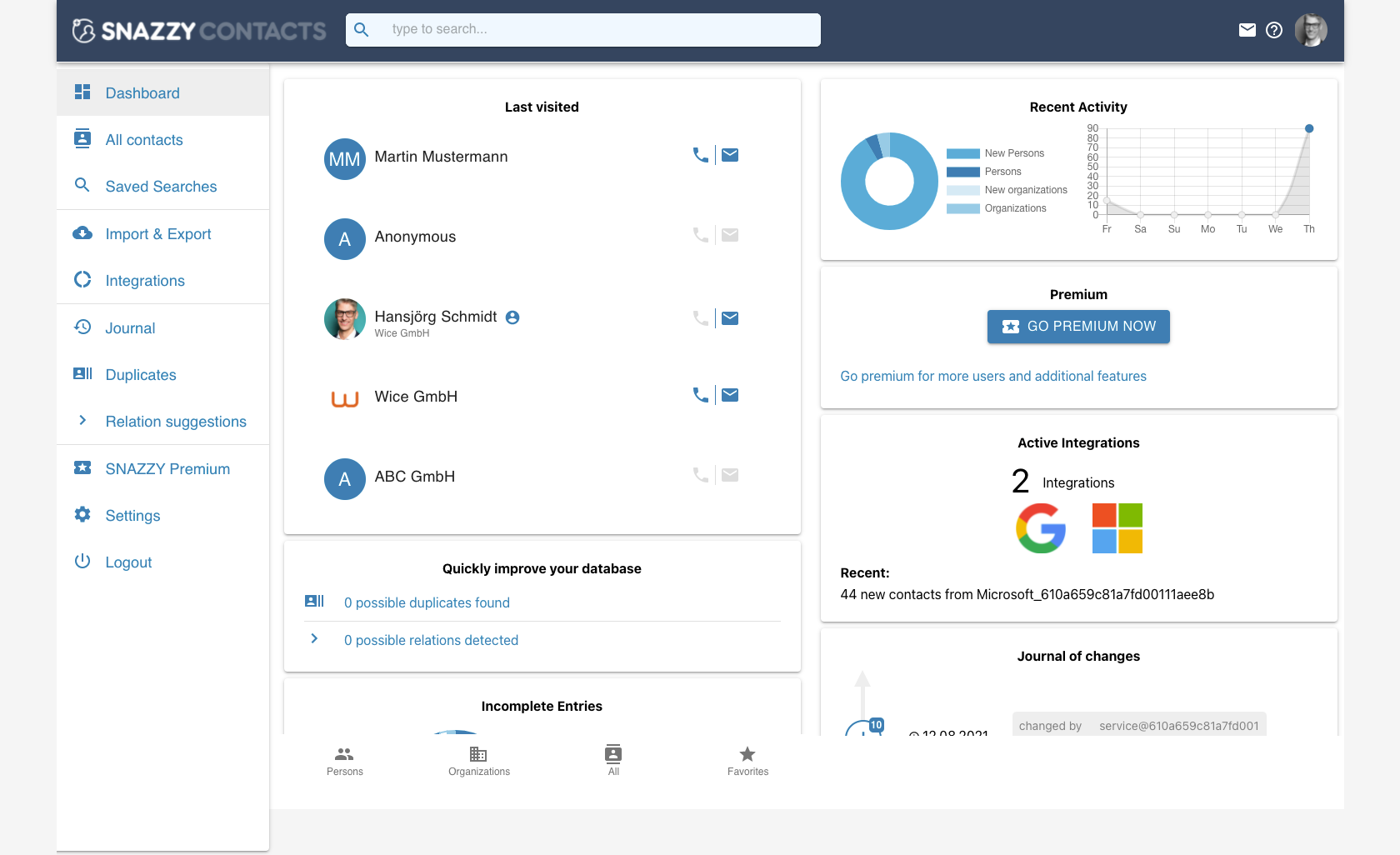Open Hansjörg Schmidt's photo thumbnail
This screenshot has width=1400, height=855.
[x=345, y=319]
